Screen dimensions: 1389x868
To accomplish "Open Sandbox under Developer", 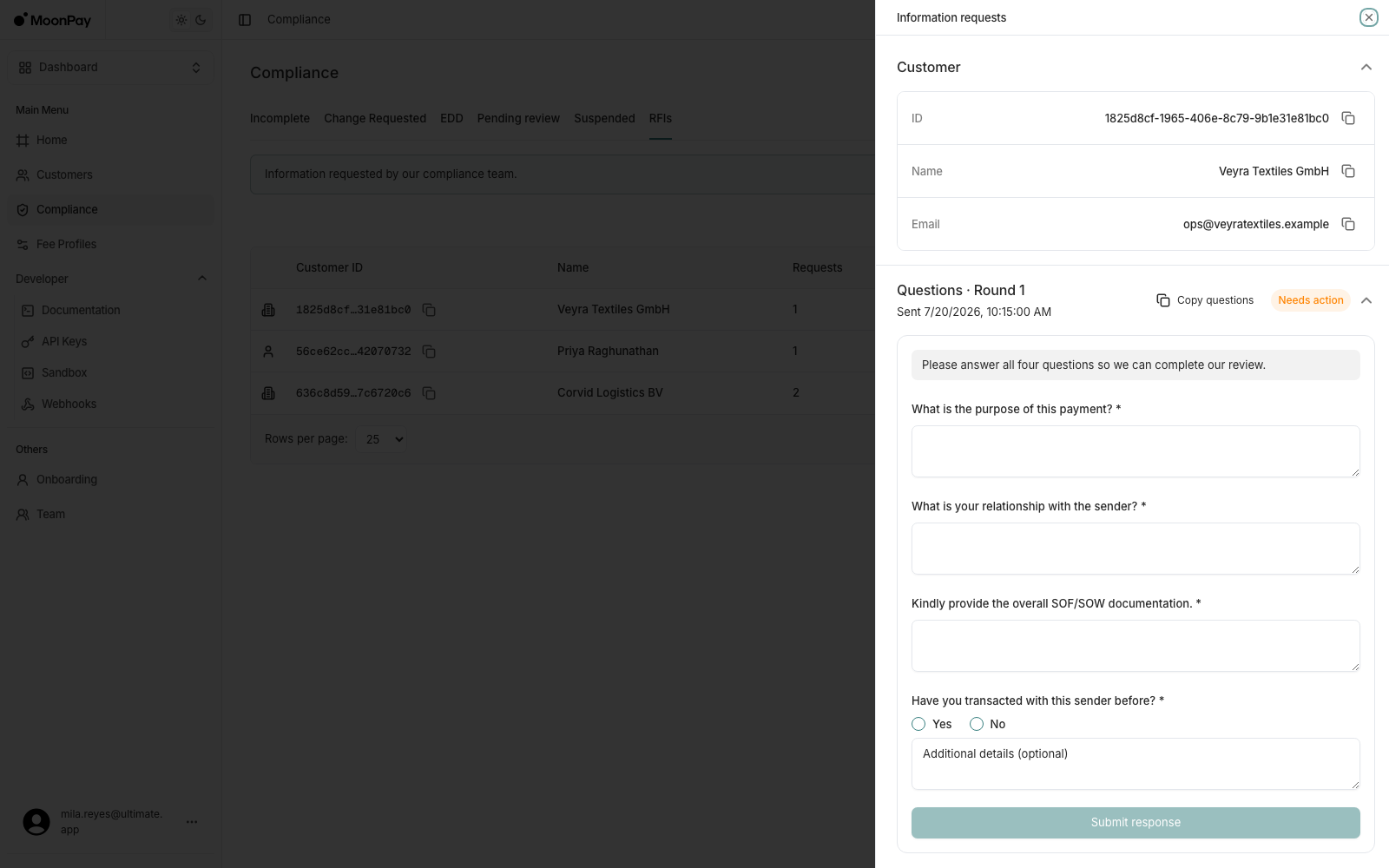I will pyautogui.click(x=113, y=372).
